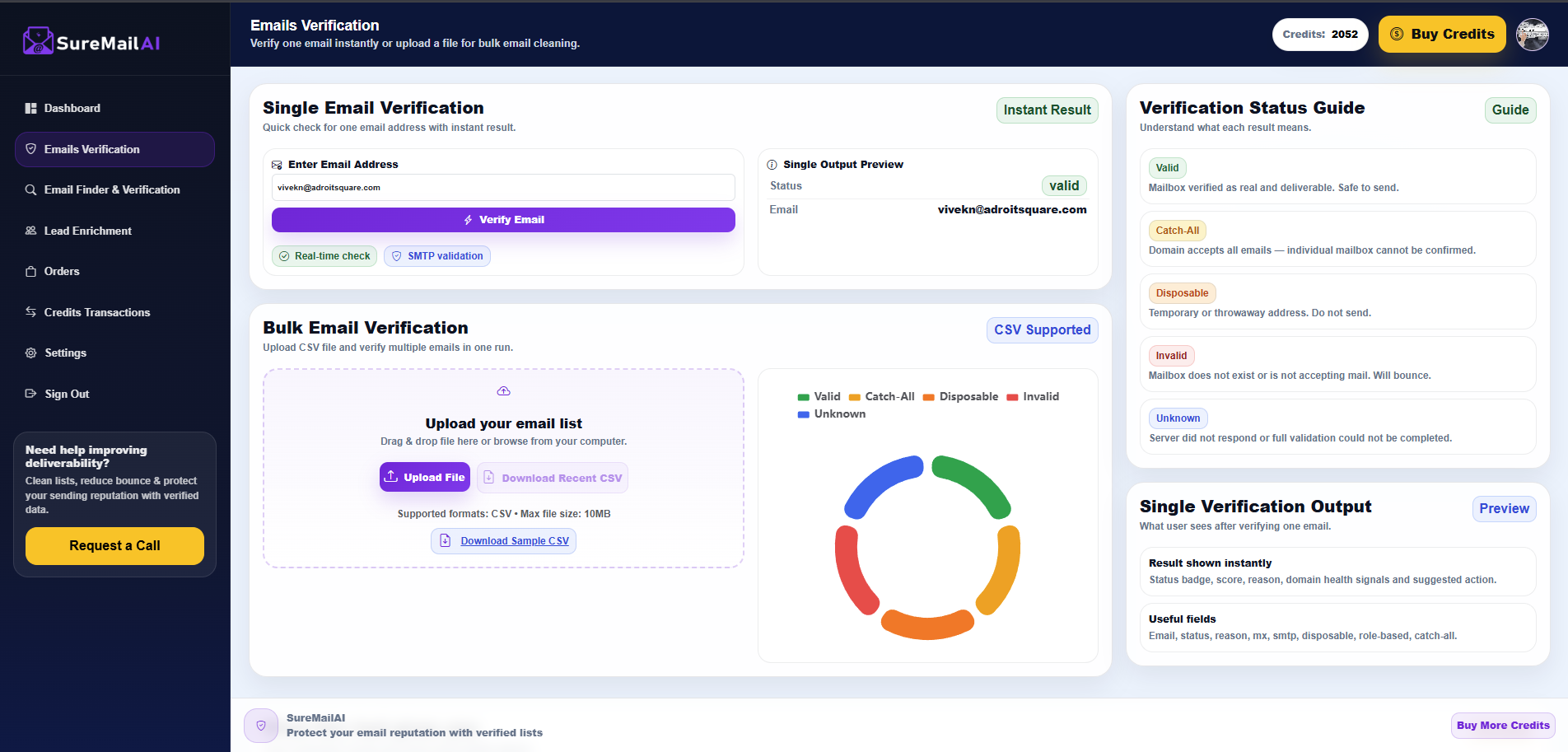Image resolution: width=1568 pixels, height=752 pixels.
Task: Click the people icon beside Lead Enrichment
Action: pyautogui.click(x=30, y=231)
